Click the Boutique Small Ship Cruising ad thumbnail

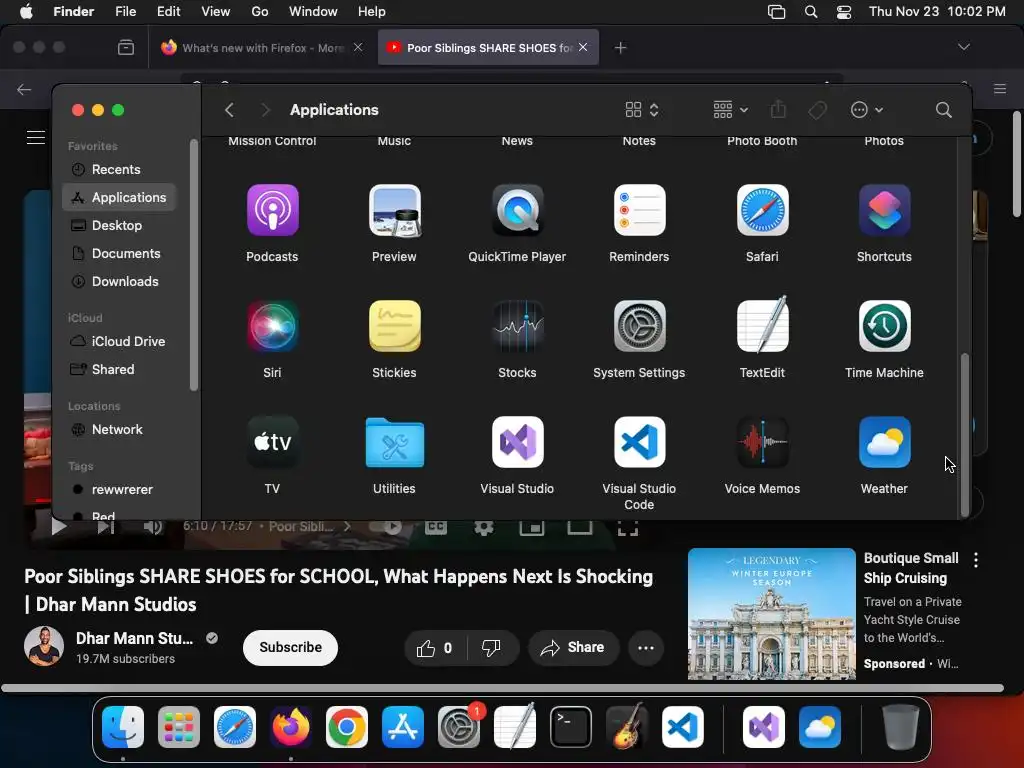click(771, 614)
